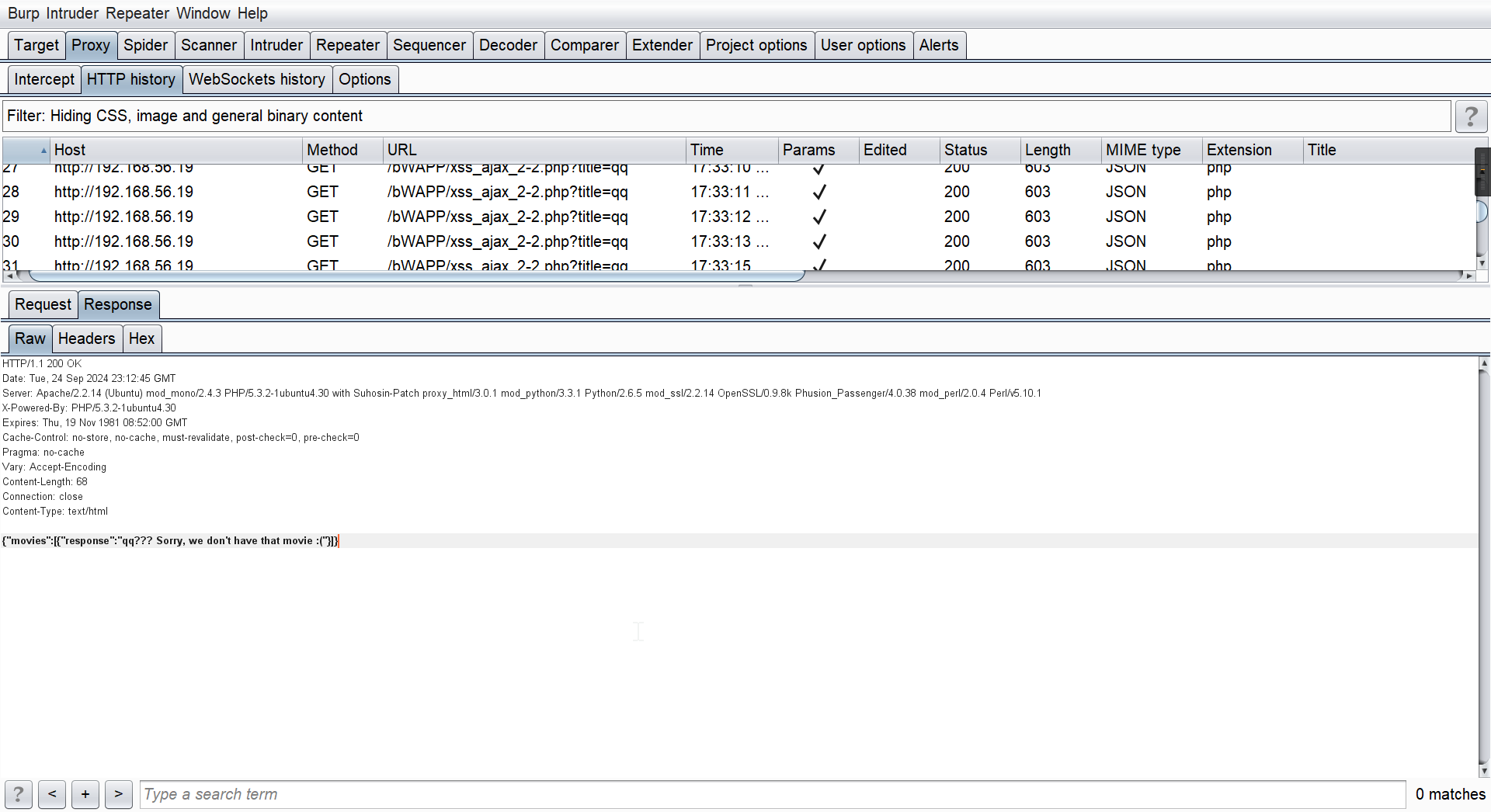Switch to the Repeater tab
The width and height of the screenshot is (1491, 812).
pyautogui.click(x=347, y=45)
